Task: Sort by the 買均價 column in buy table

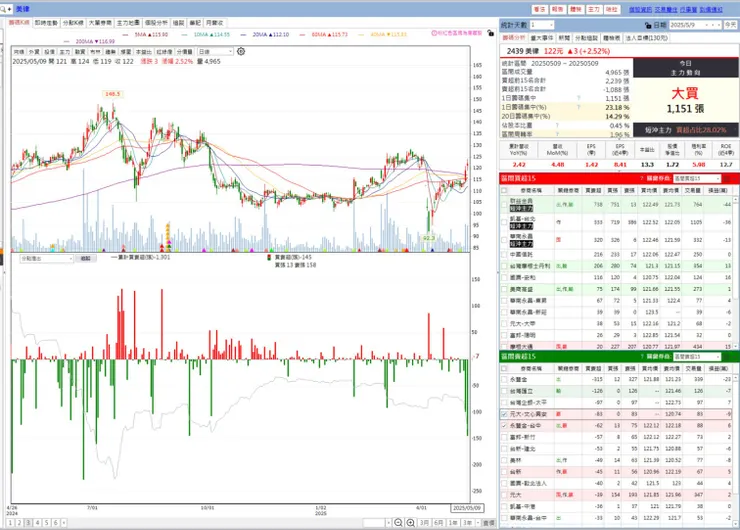Action: point(649,191)
